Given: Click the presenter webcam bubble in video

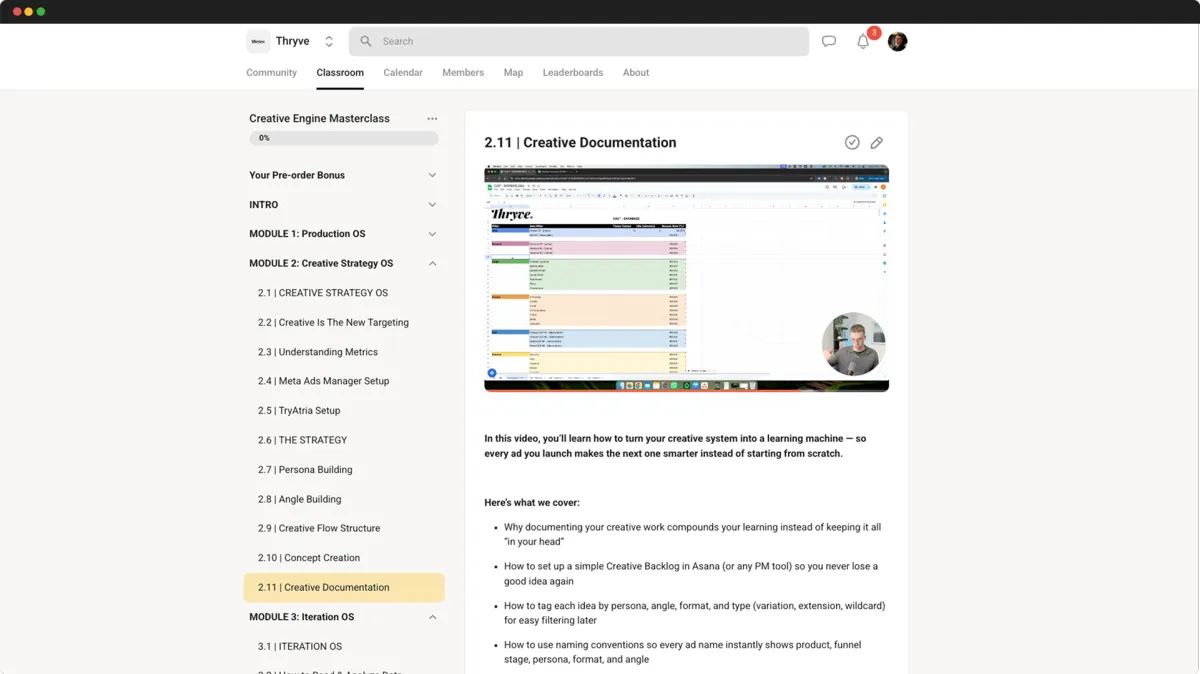Looking at the screenshot, I should click(853, 344).
